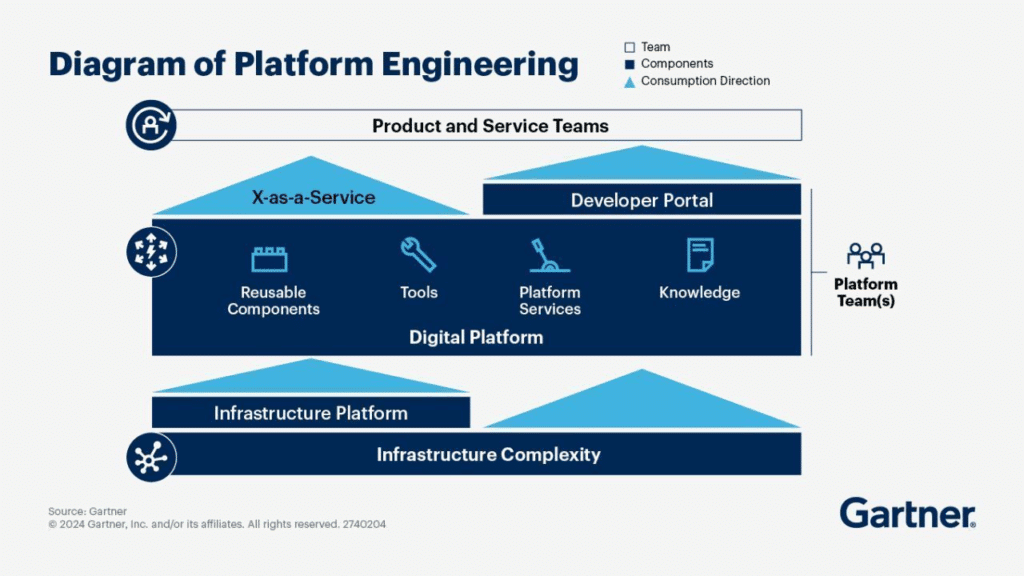This screenshot has height=576, width=1024.
Task: Select the network hub icon near Infrastructure Complexity
Action: point(150,455)
